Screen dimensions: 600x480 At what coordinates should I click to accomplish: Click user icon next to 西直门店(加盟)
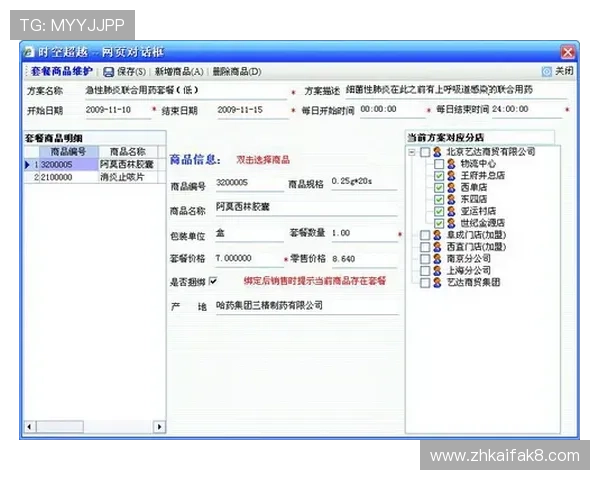pyautogui.click(x=437, y=247)
